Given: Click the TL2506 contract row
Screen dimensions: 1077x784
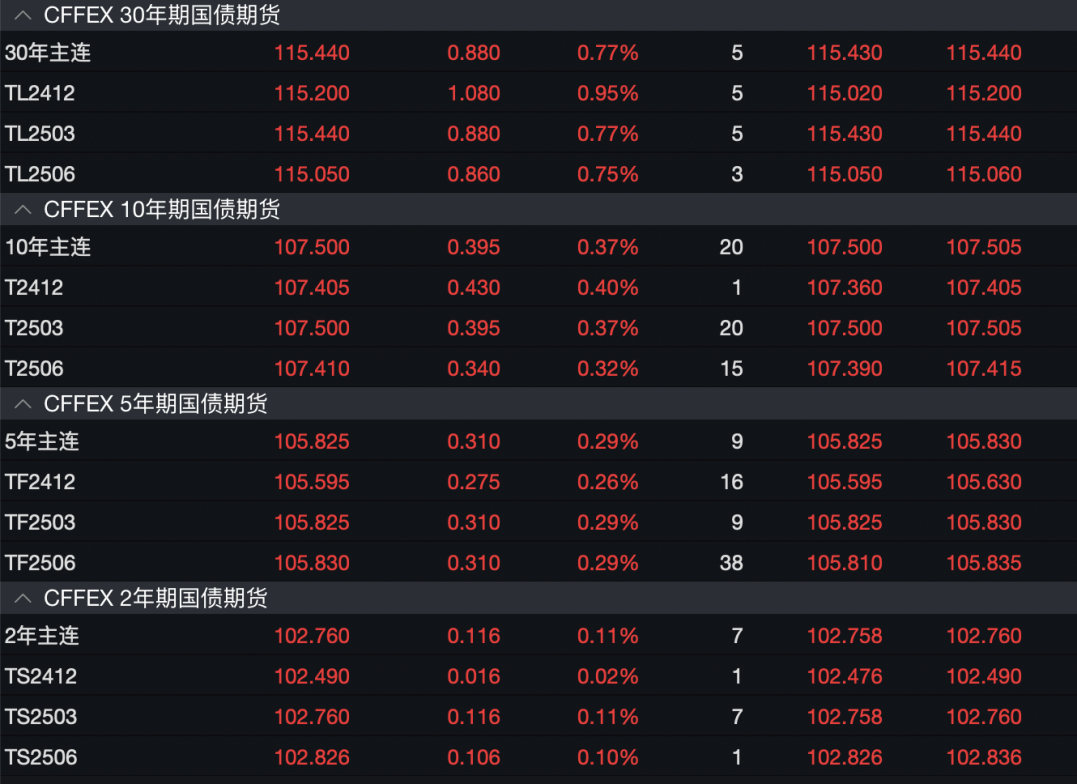Looking at the screenshot, I should 40,174.
